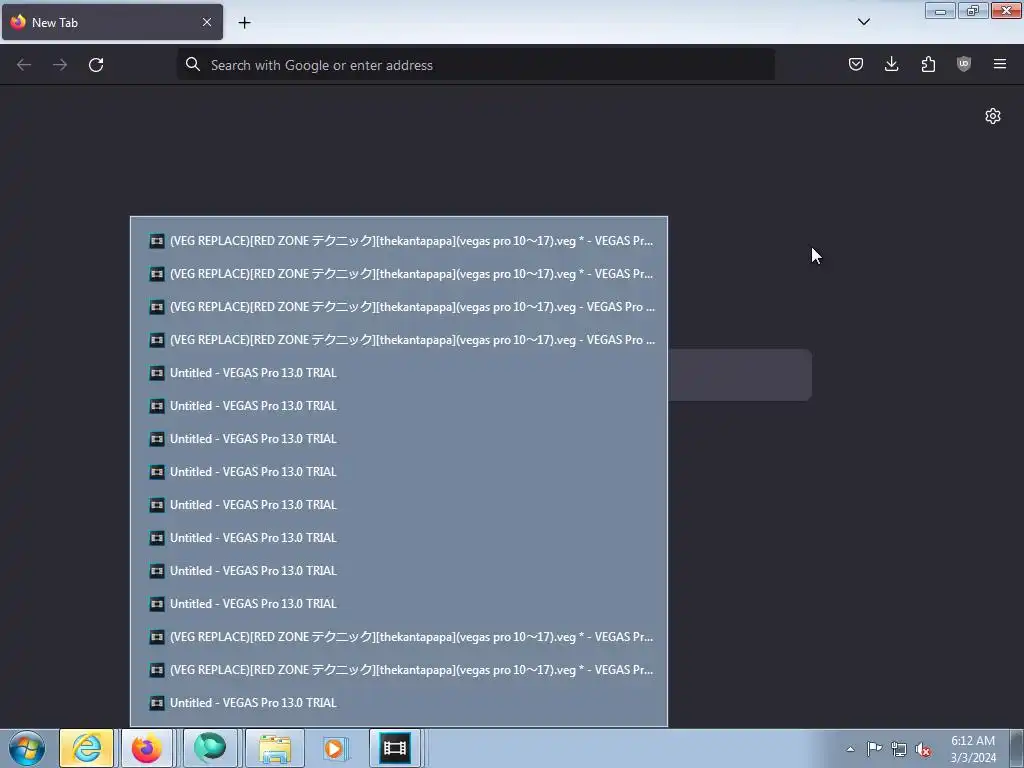The height and width of the screenshot is (768, 1024).
Task: Reload the current Firefox page
Action: click(96, 65)
